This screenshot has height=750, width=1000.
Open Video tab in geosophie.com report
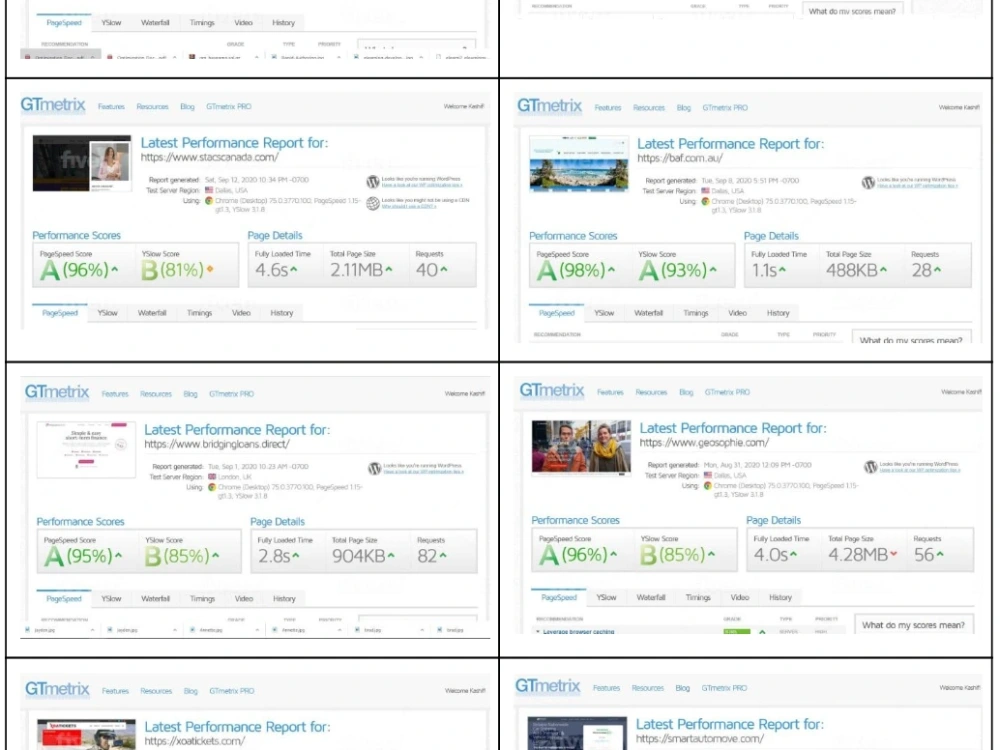point(740,598)
